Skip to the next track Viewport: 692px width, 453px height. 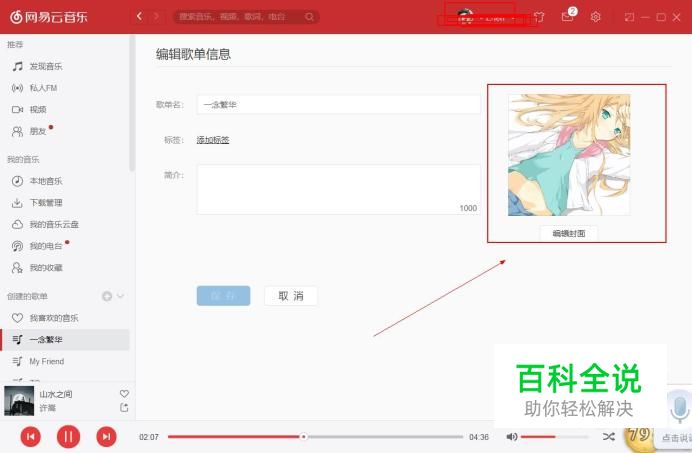tap(106, 437)
